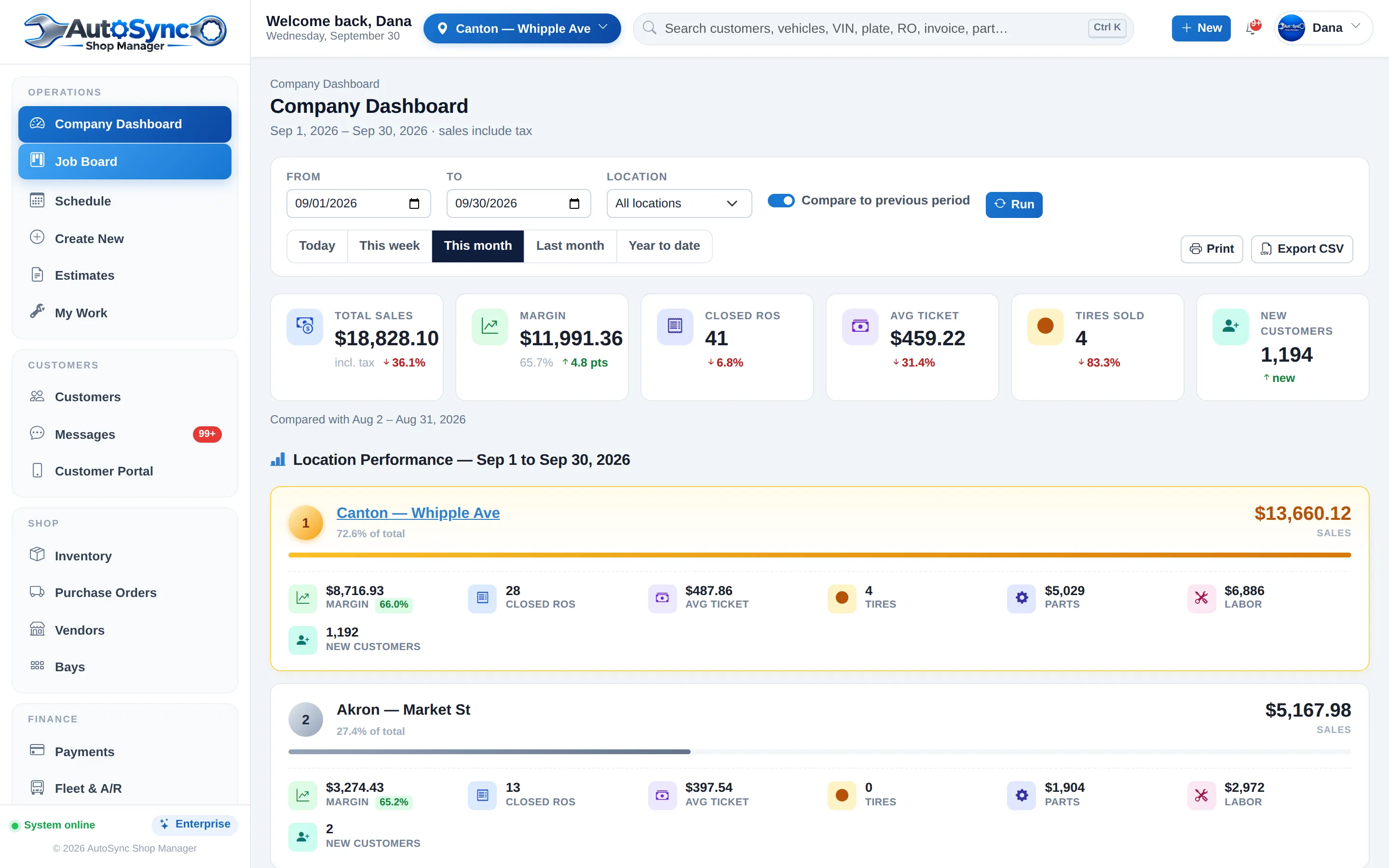The image size is (1389, 868).
Task: Open Job Board in the sidebar
Action: pyautogui.click(x=124, y=162)
